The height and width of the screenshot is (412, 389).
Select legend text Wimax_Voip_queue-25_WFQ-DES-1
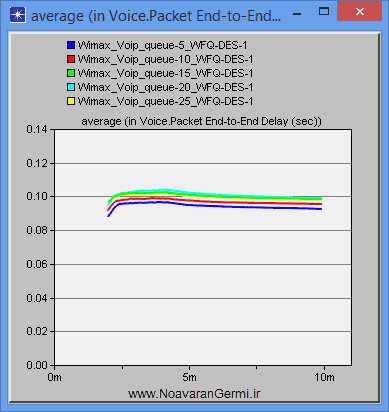tap(165, 102)
